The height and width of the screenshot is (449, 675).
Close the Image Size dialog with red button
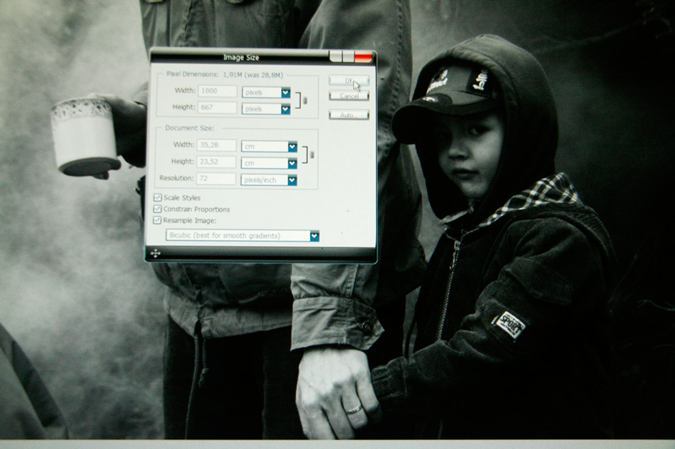363,57
